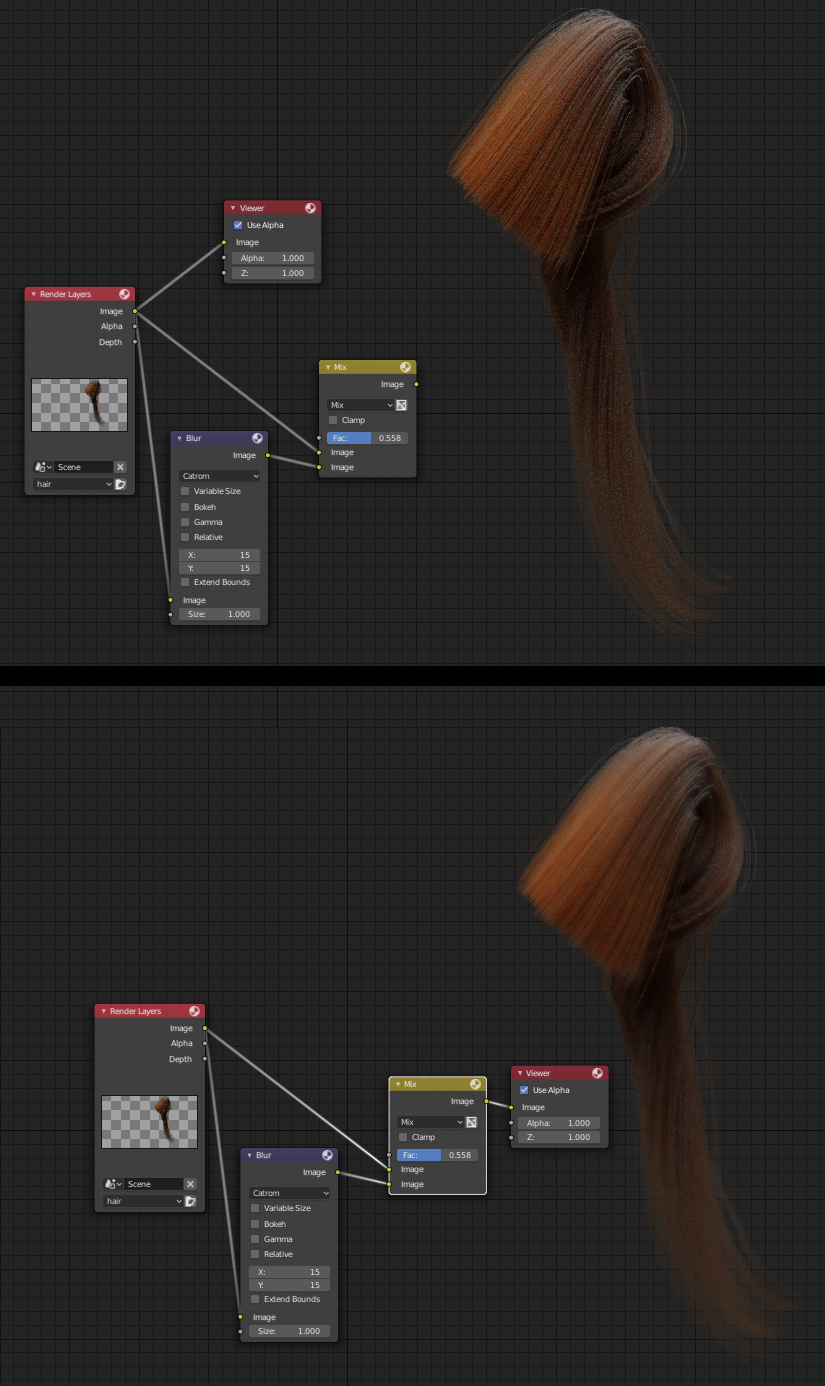Toggle preview icon on lower Blur node header
Image resolution: width=825 pixels, height=1386 pixels.
point(327,1155)
